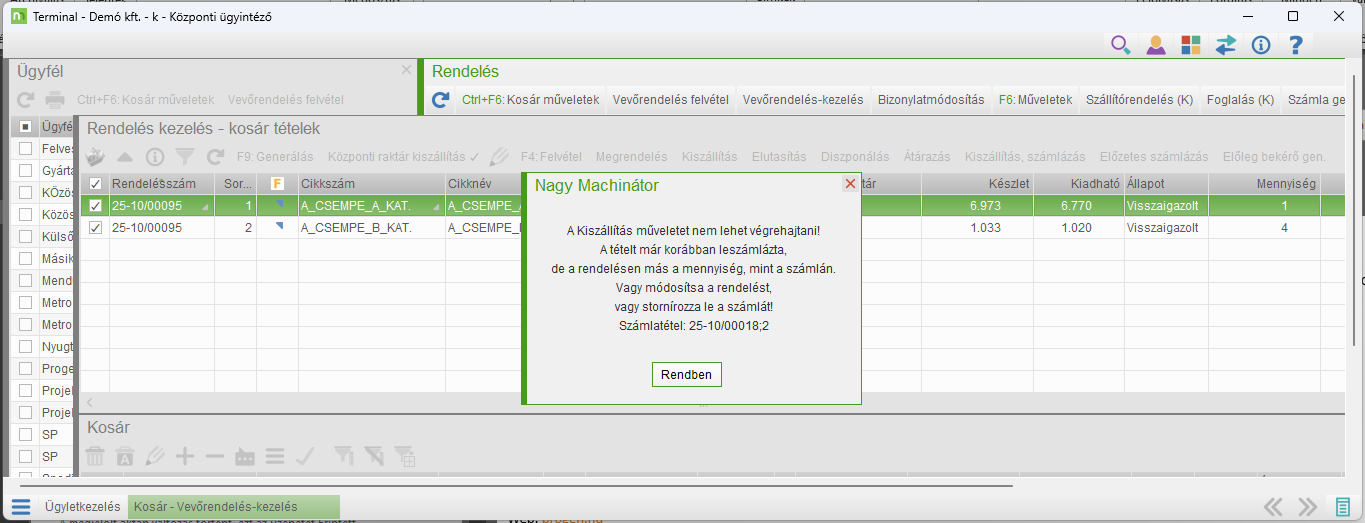The height and width of the screenshot is (523, 1365).
Task: Click the printer icon in Ügyfél panel
Action: (55, 100)
